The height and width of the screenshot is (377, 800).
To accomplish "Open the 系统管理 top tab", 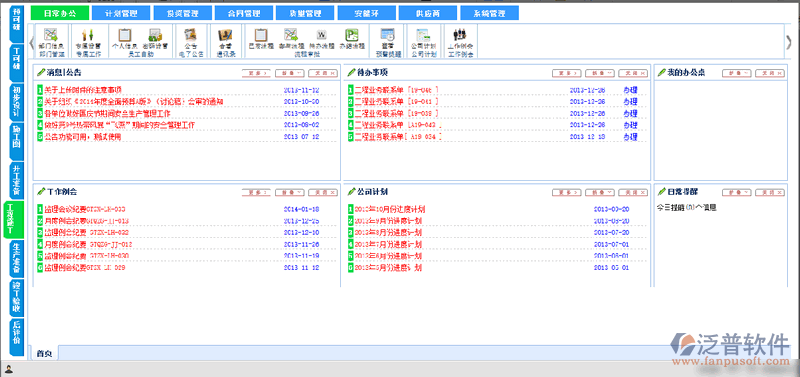I will (x=489, y=13).
